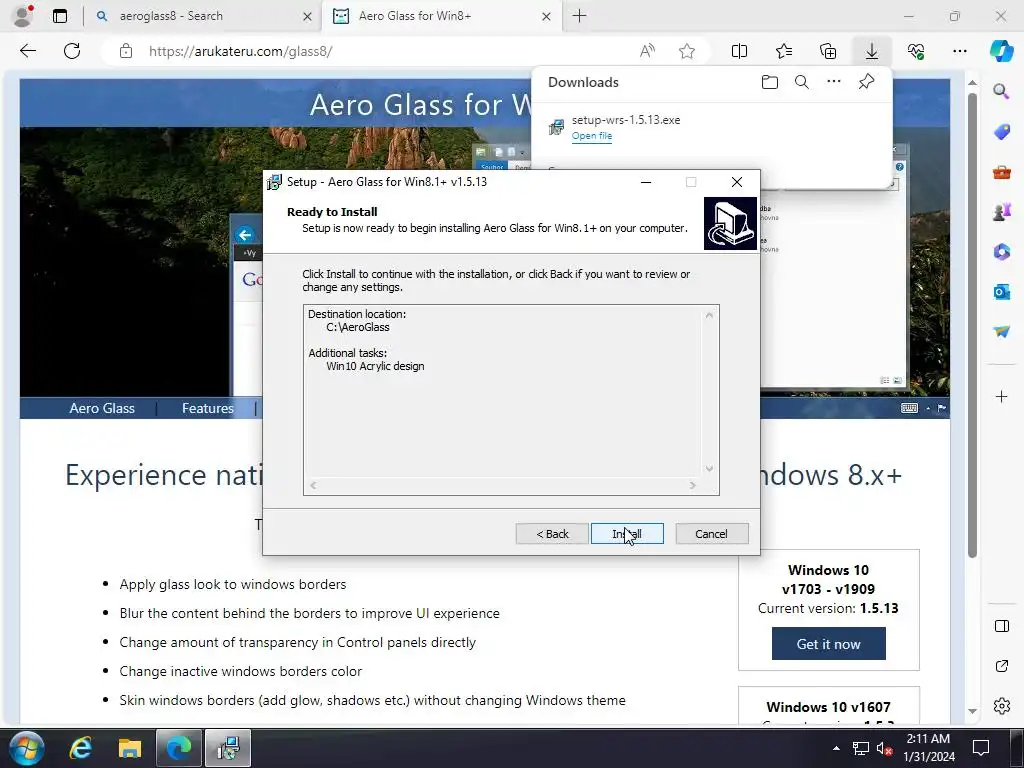Open the Favorites list icon
The height and width of the screenshot is (768, 1024).
click(x=784, y=51)
